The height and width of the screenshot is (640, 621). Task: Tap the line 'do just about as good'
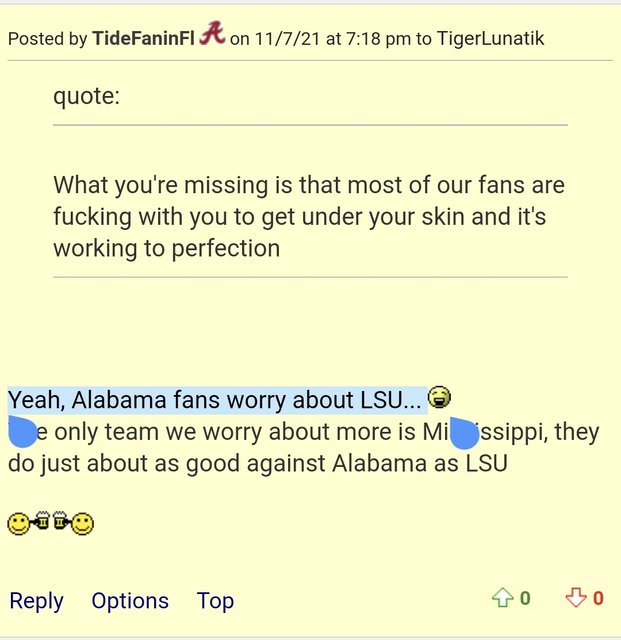(257, 463)
